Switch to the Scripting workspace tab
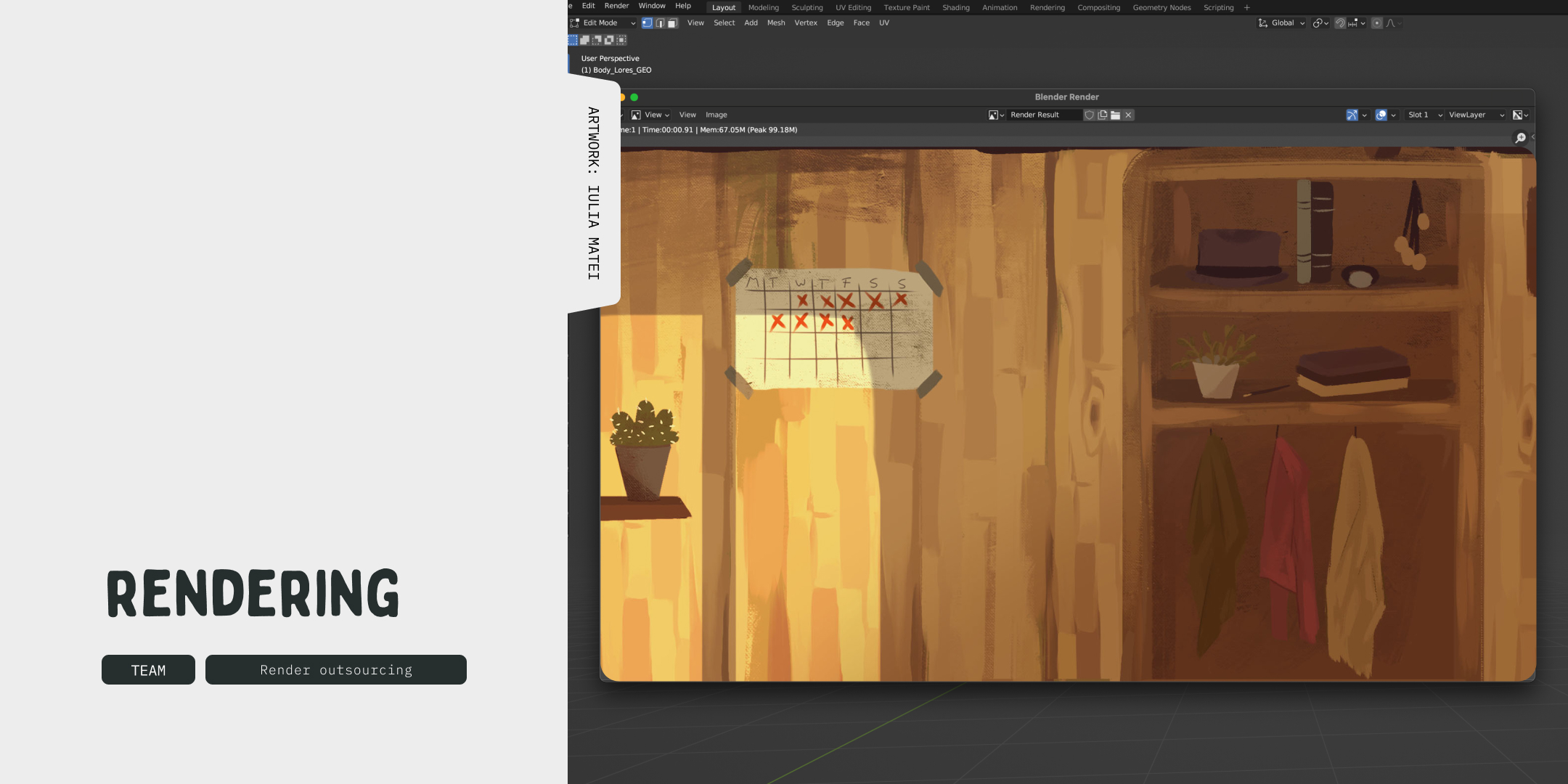The height and width of the screenshot is (784, 1568). (1218, 8)
